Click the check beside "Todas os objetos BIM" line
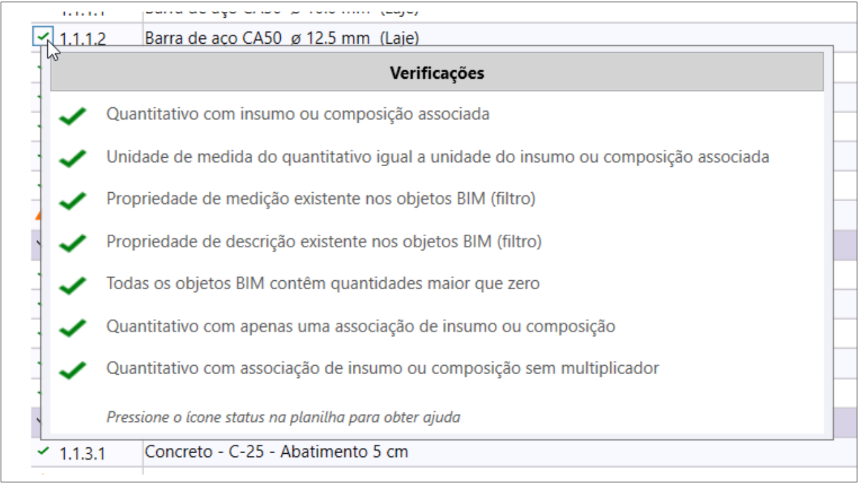This screenshot has width=858, height=483. click(x=72, y=285)
